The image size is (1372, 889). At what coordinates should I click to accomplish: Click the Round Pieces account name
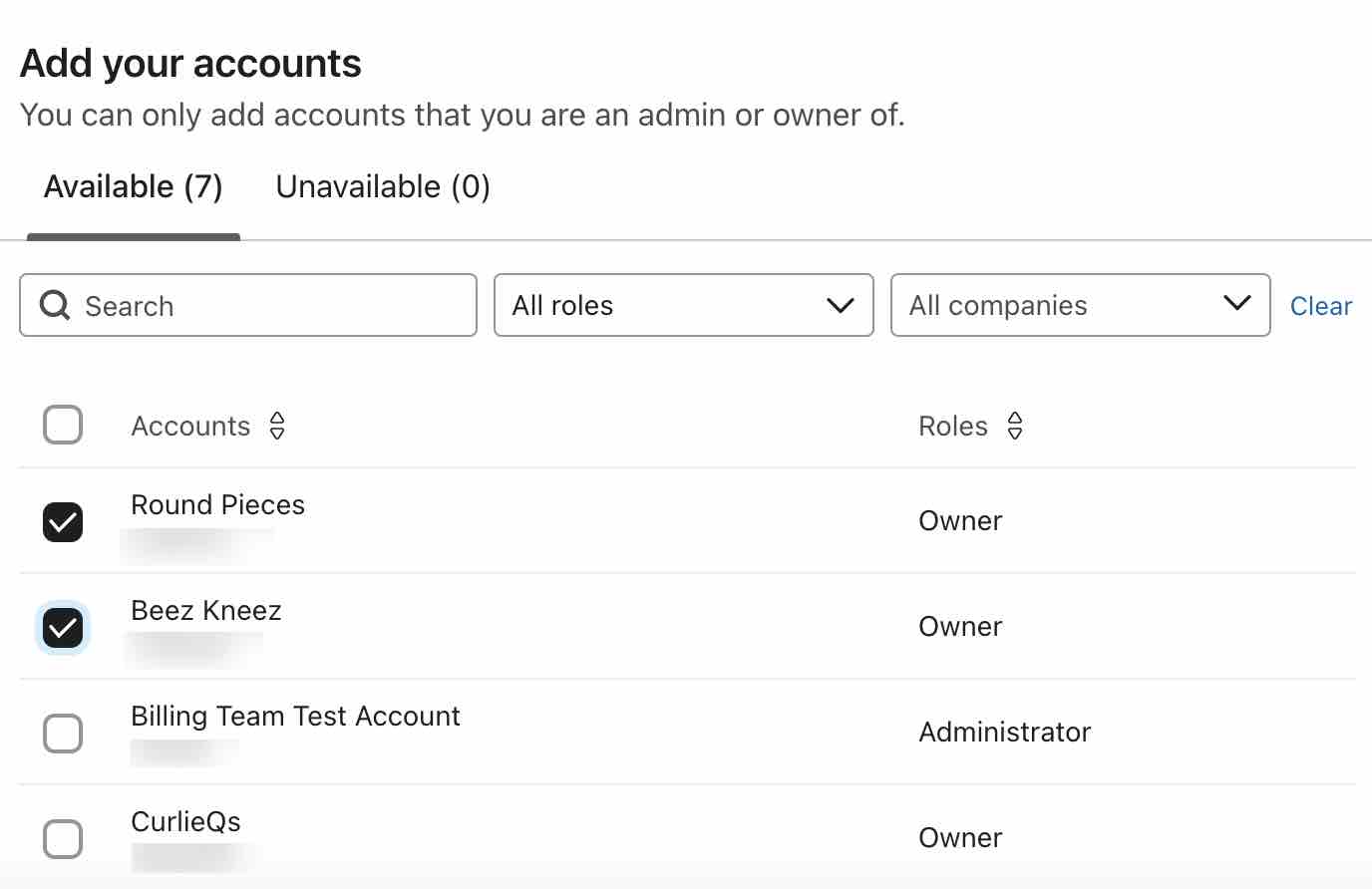coord(217,504)
